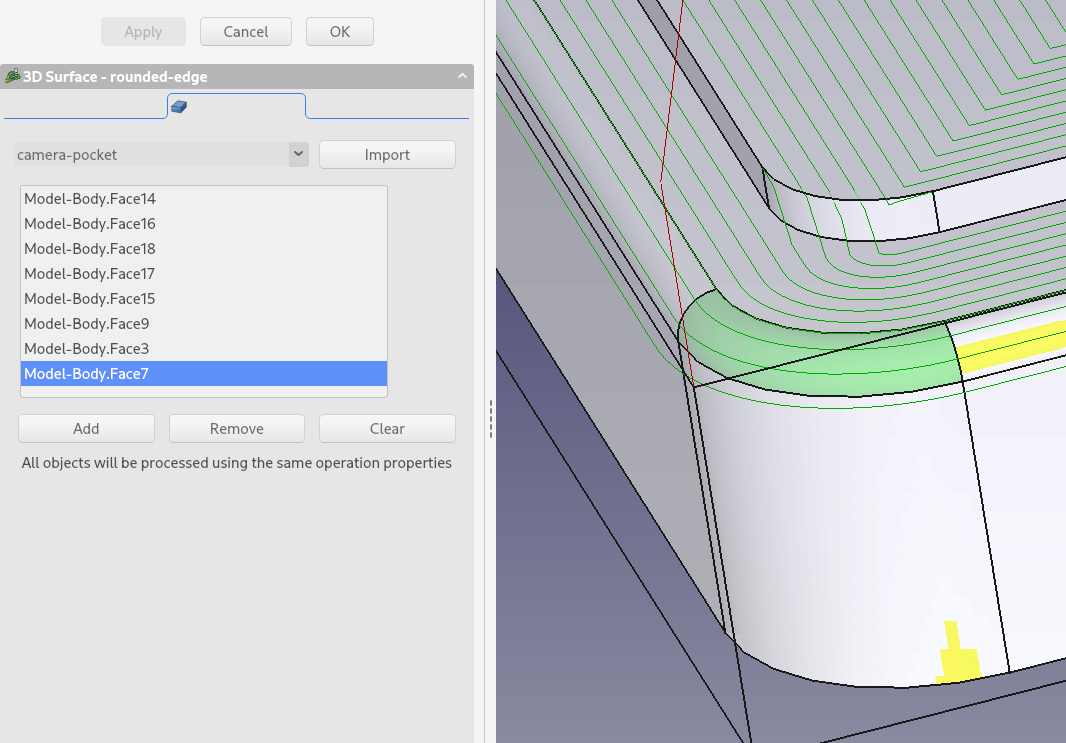Click the Import button

(387, 154)
